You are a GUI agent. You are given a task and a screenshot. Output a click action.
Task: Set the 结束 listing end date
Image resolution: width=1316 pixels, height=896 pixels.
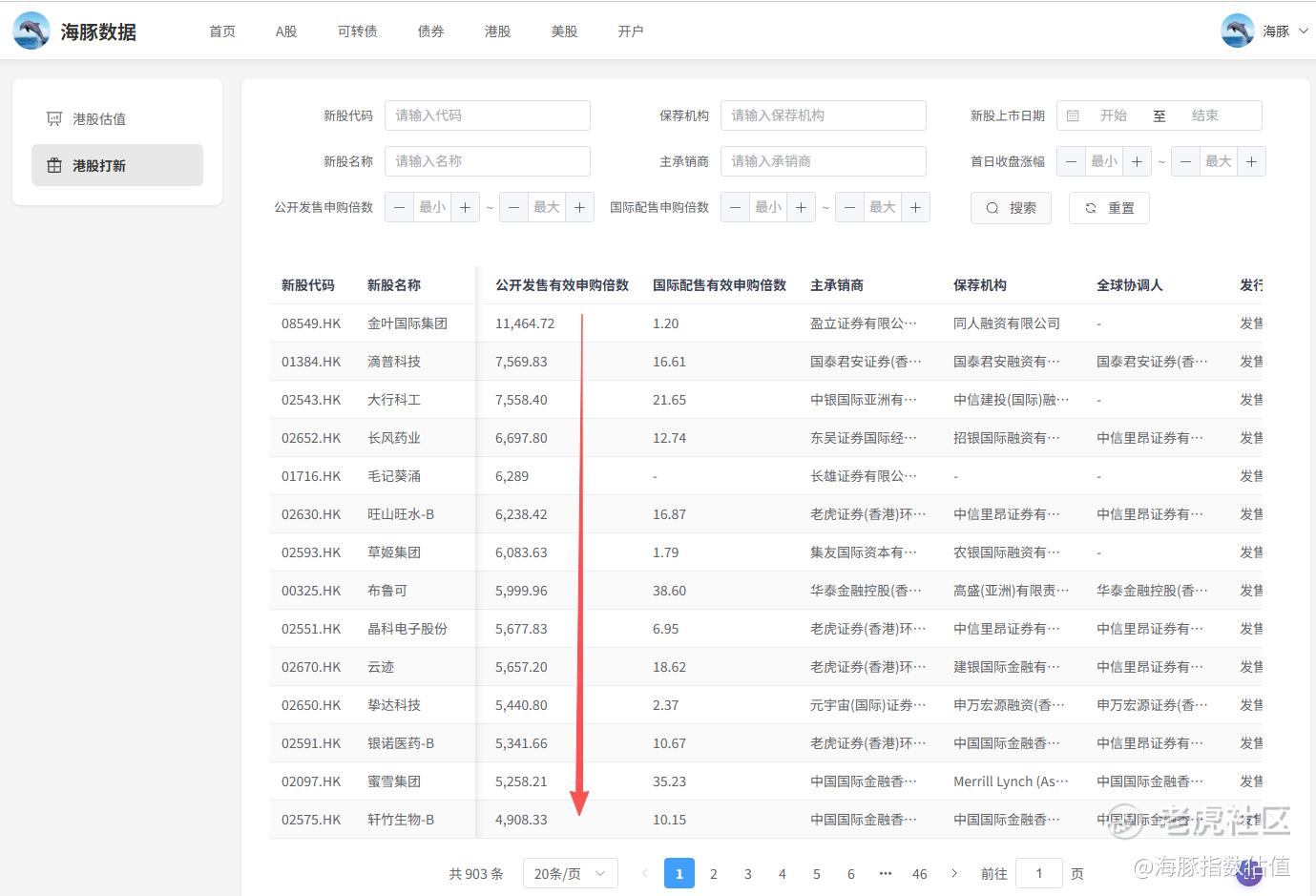(1205, 115)
